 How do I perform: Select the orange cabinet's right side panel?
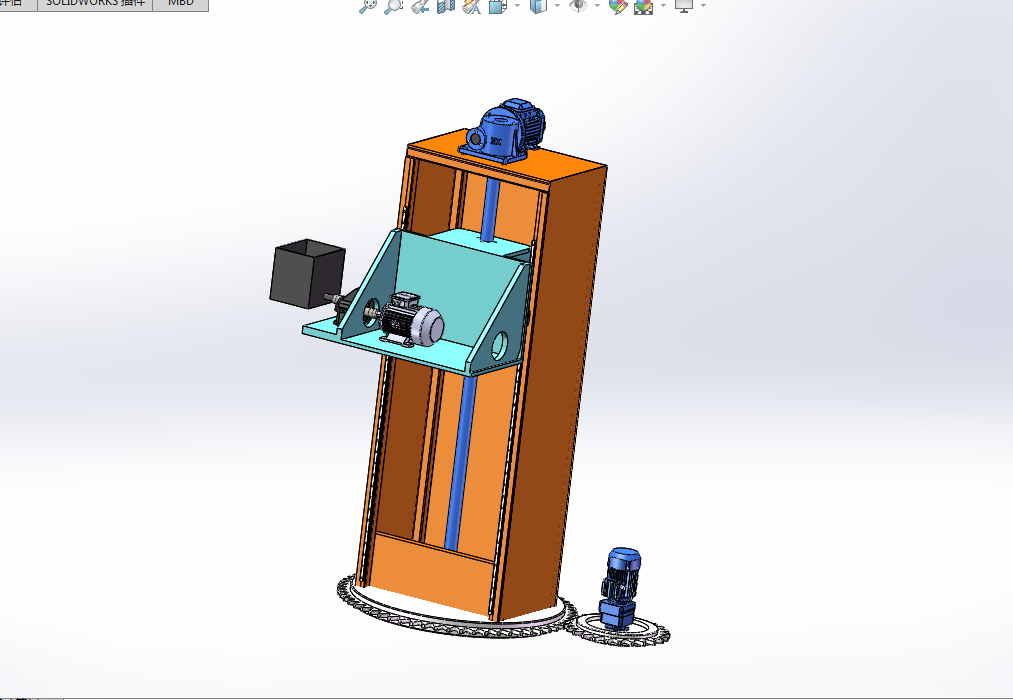point(556,387)
